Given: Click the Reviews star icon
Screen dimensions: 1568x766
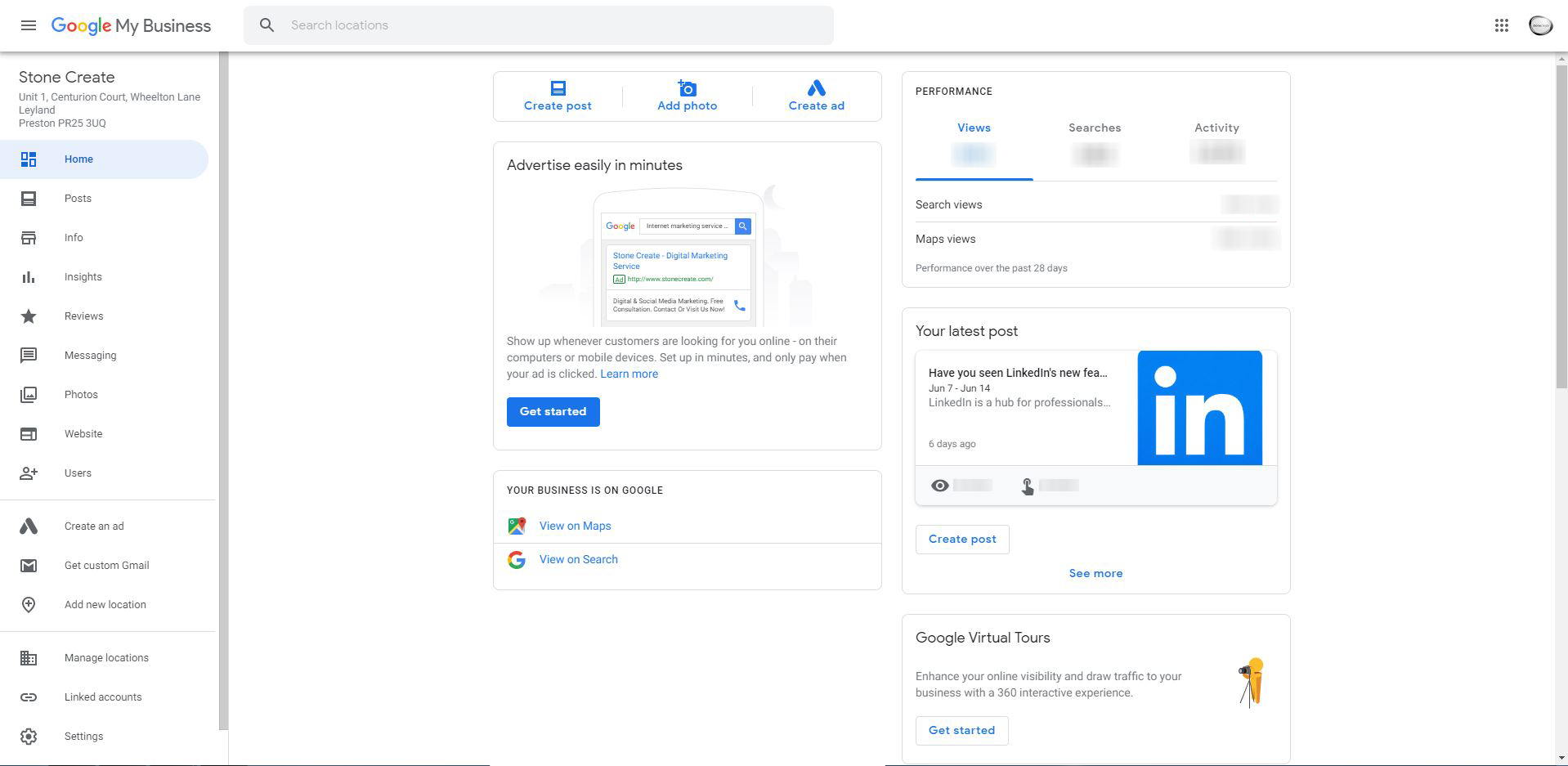Looking at the screenshot, I should click(29, 316).
